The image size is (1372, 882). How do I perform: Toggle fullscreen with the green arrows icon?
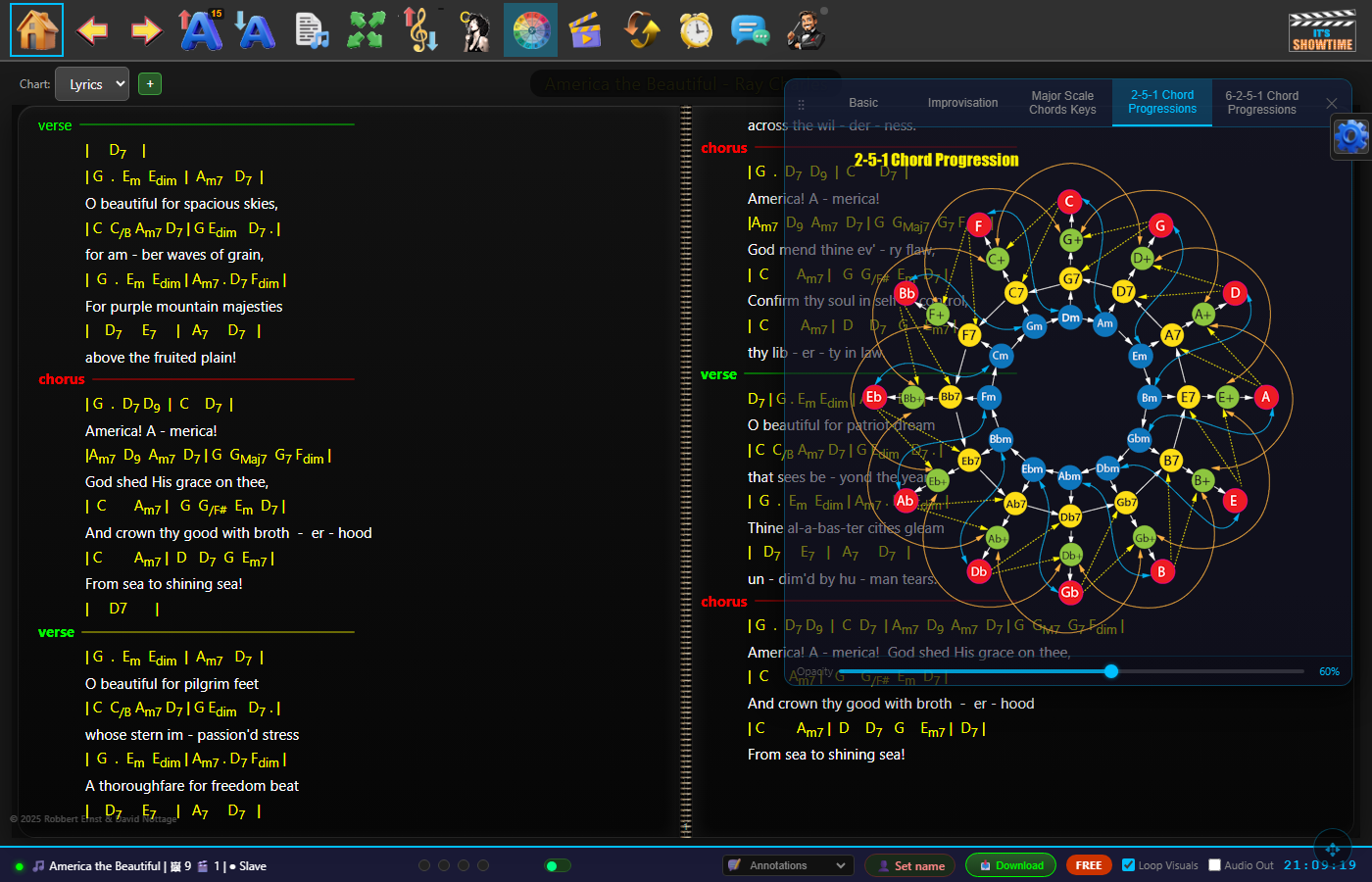[366, 29]
